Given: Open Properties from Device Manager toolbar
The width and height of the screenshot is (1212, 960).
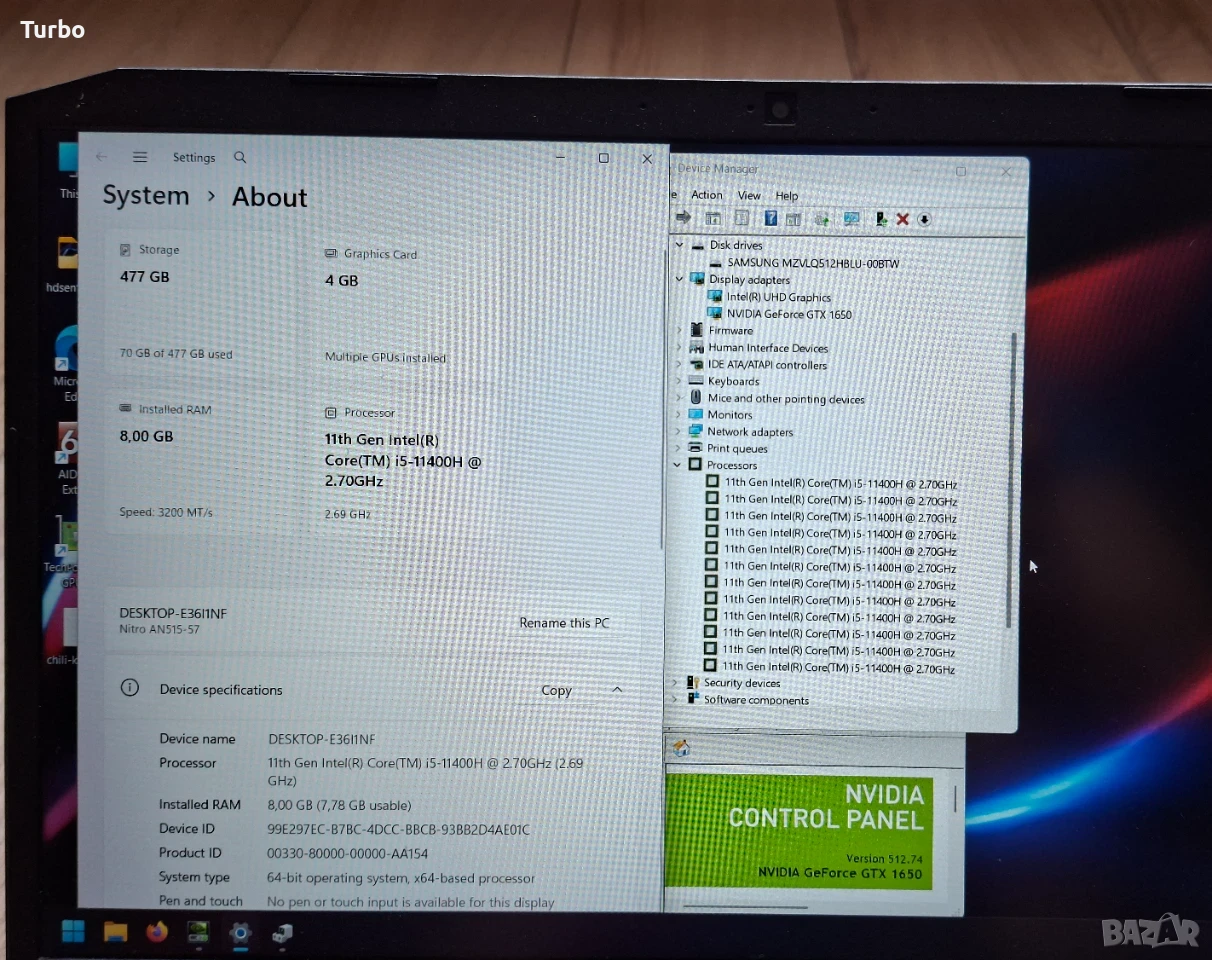Looking at the screenshot, I should 742,218.
